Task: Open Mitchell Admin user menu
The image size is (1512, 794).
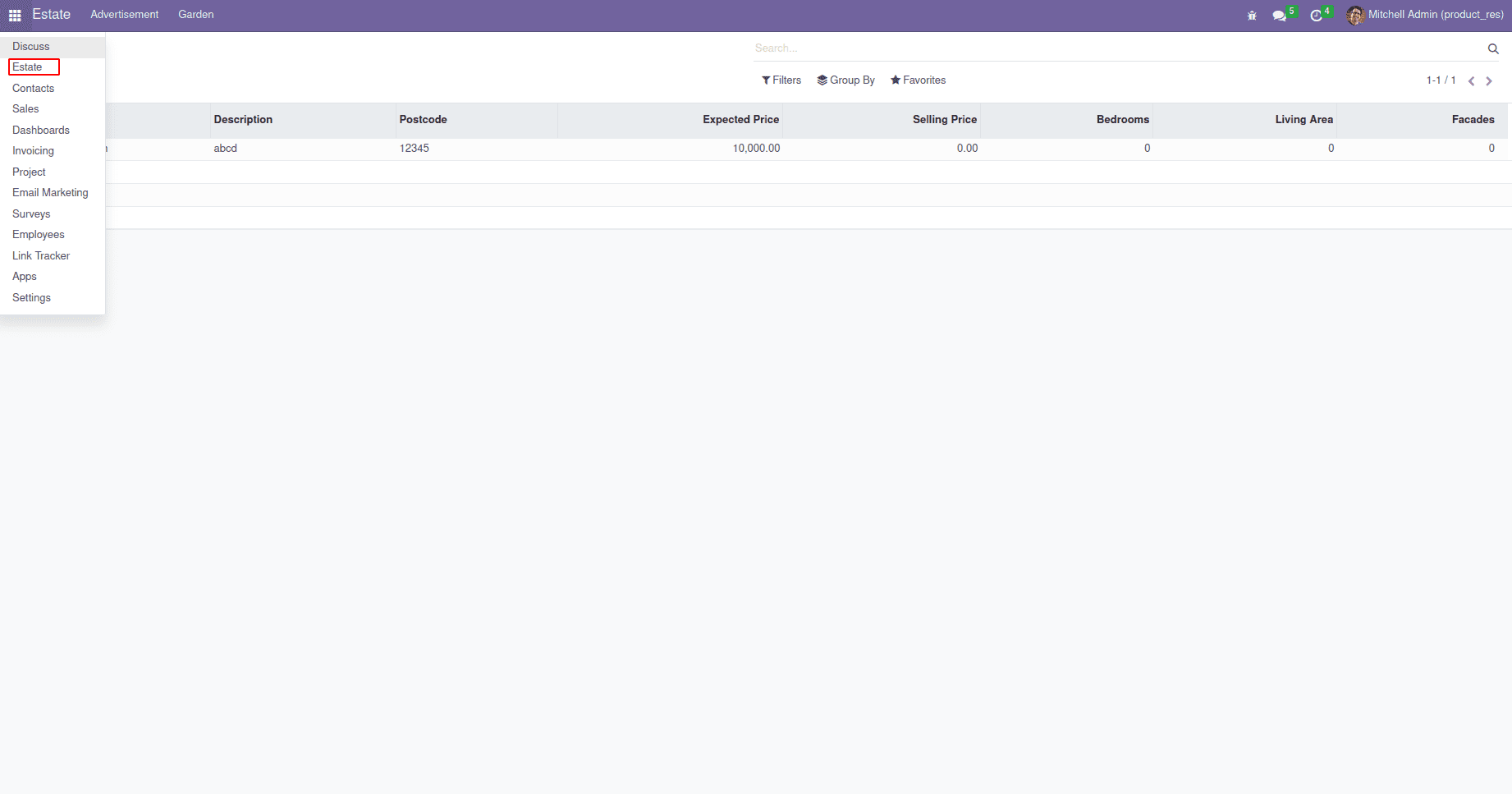Action: point(1426,15)
